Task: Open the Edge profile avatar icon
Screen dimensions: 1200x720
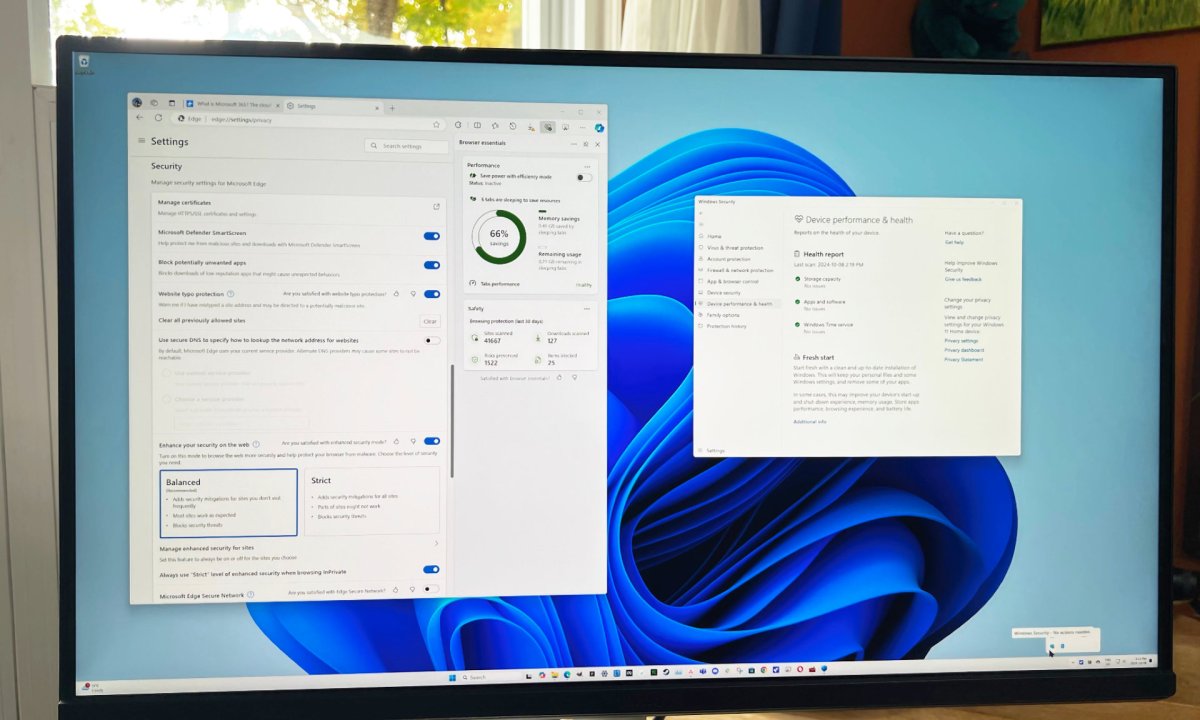Action: (137, 103)
